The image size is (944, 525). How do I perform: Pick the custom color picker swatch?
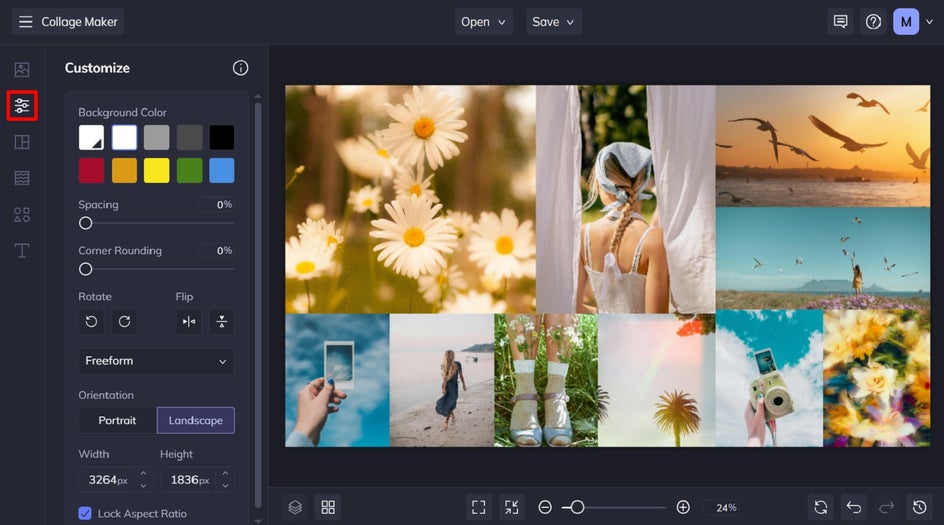click(92, 137)
